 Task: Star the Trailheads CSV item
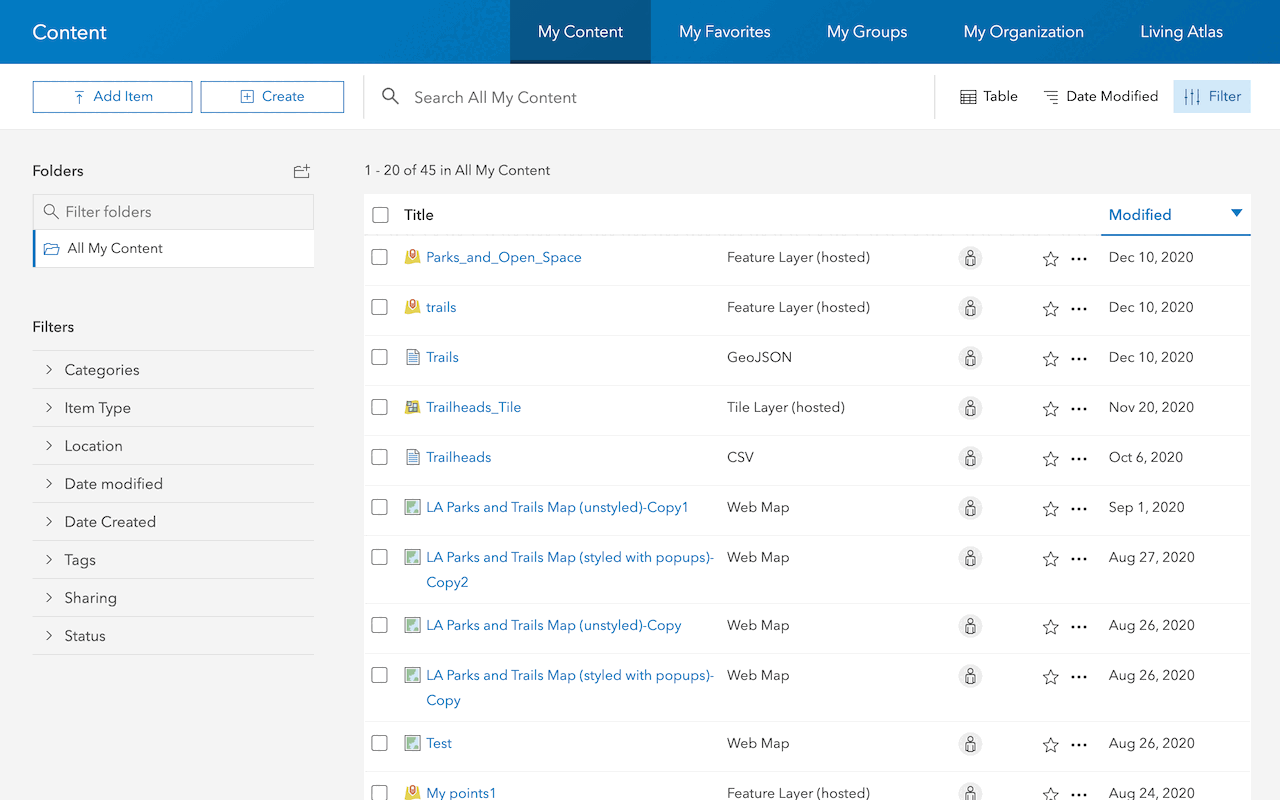pos(1050,459)
